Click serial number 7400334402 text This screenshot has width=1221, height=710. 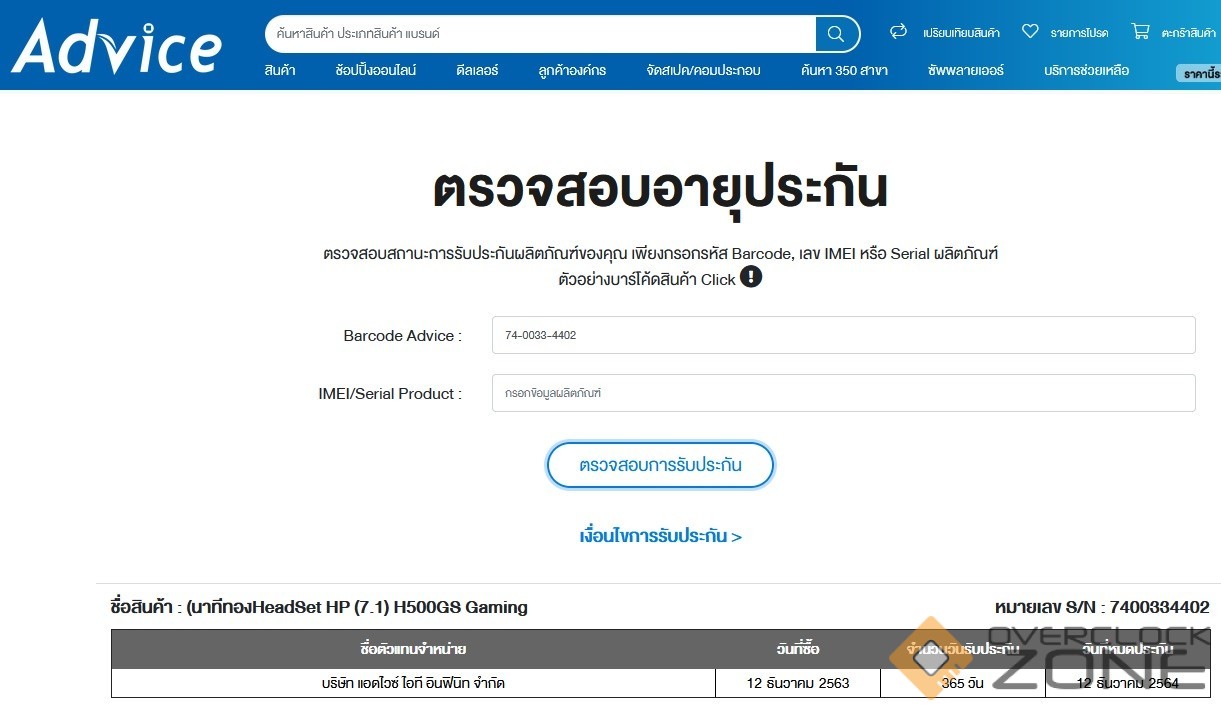(1159, 607)
